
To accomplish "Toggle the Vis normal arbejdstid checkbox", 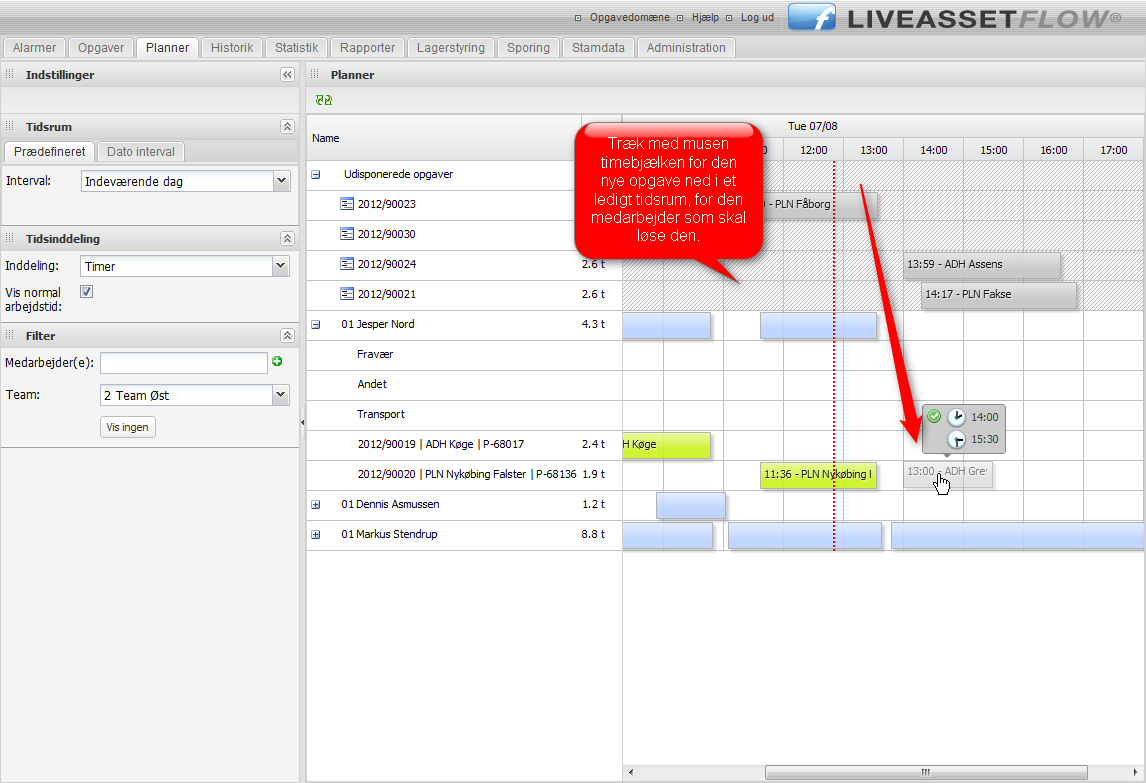I will [86, 292].
